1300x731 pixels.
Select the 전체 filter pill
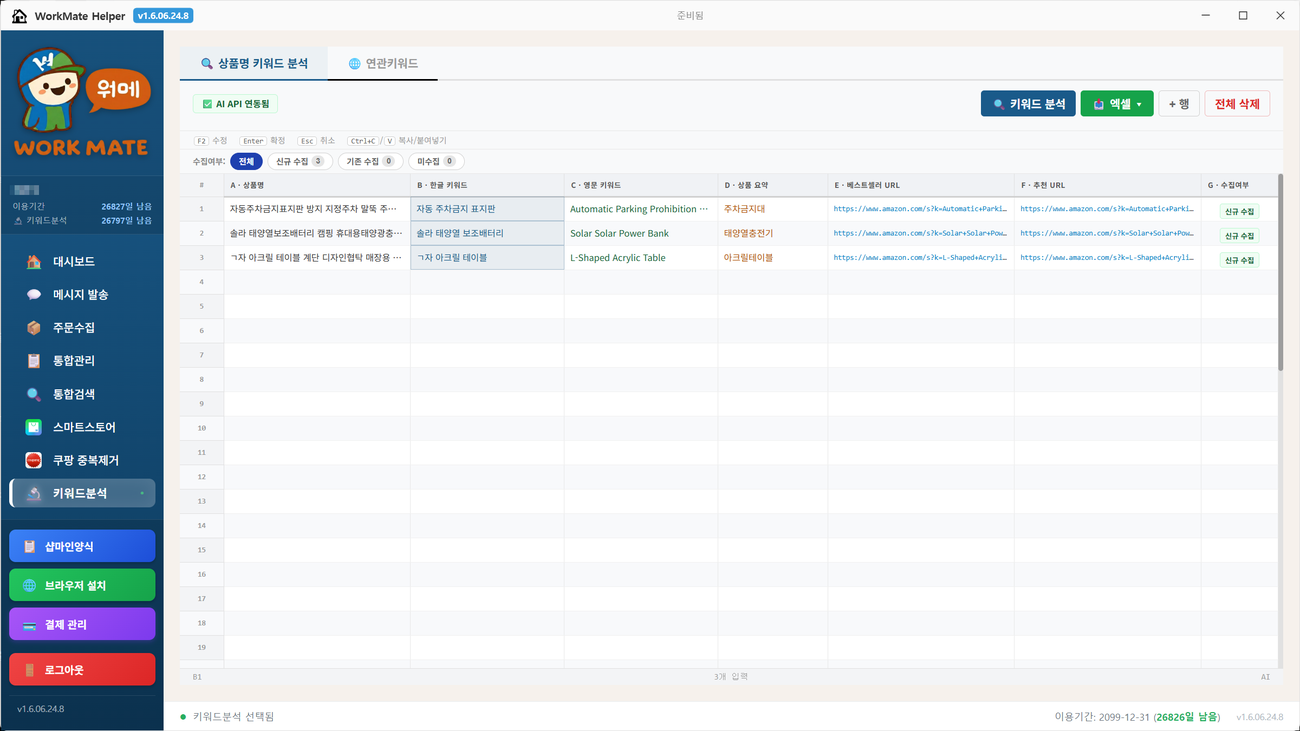[246, 161]
